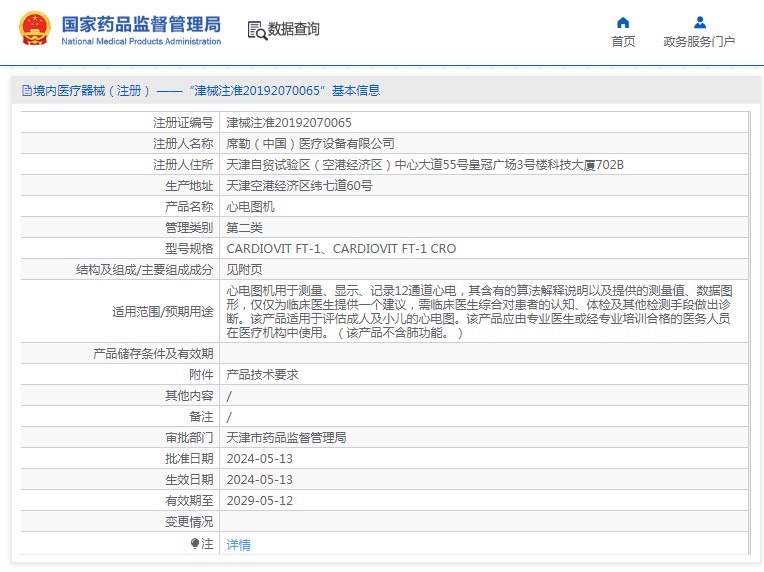Viewport: 764px width, 572px height.
Task: Click 产品储存条件及有效期 label
Action: (153, 354)
